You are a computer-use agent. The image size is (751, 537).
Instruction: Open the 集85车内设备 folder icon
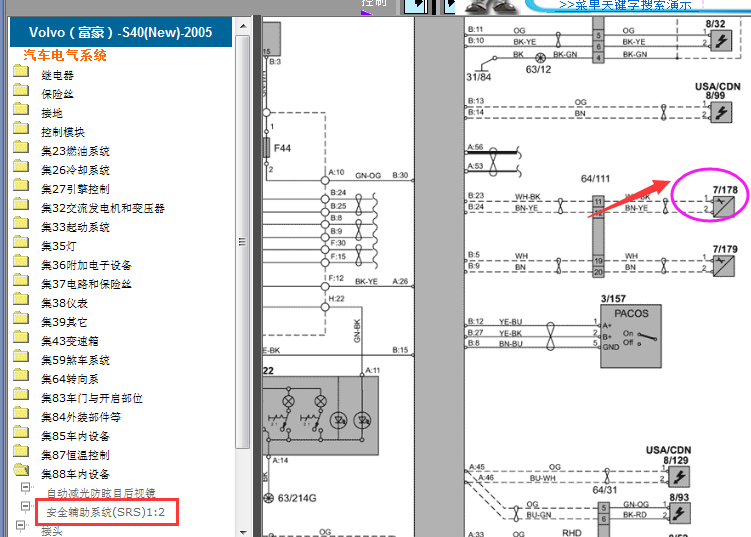(21, 433)
